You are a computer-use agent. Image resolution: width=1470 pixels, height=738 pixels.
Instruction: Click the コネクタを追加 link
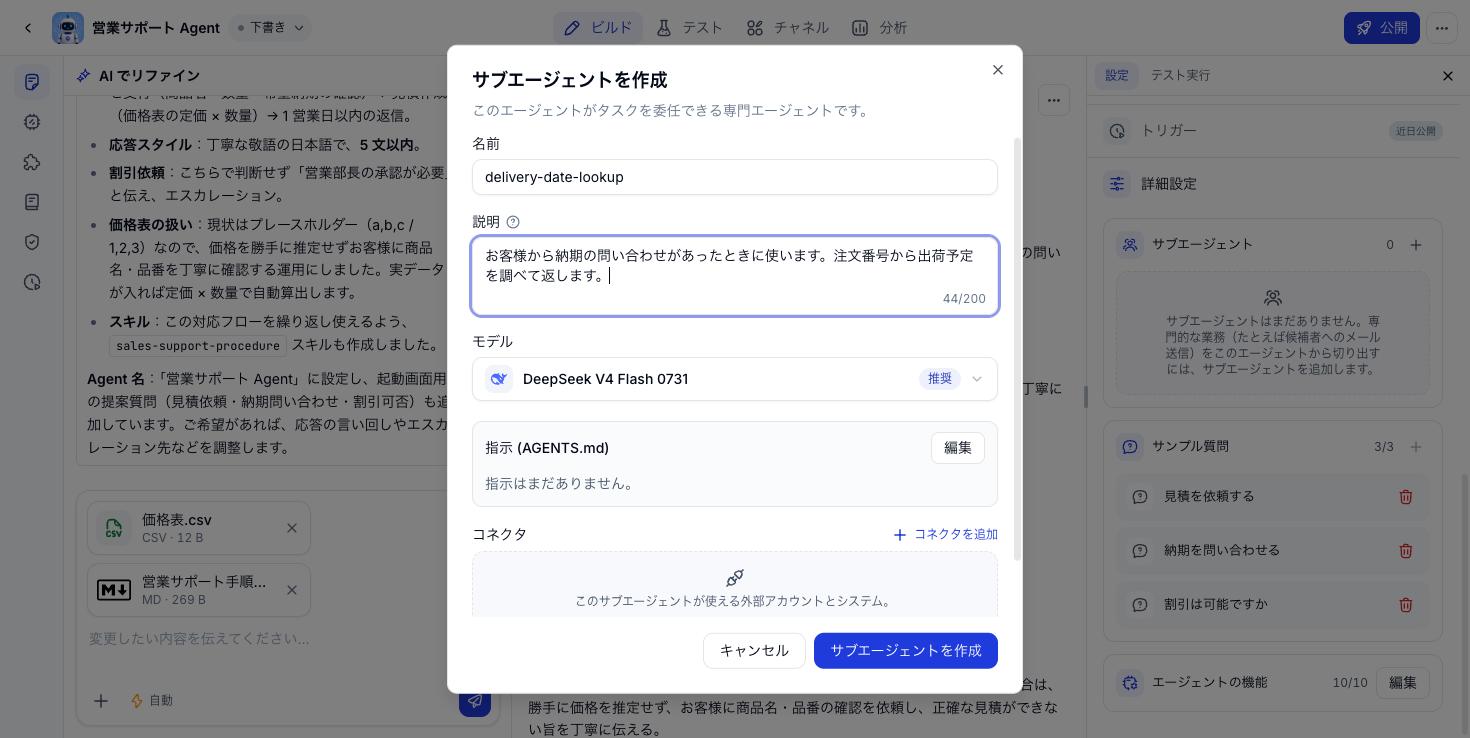pos(945,535)
